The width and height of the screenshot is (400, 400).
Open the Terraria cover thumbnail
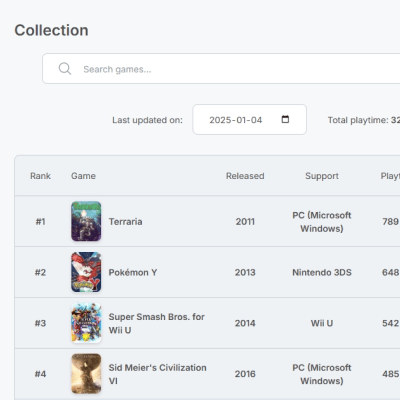pos(86,221)
